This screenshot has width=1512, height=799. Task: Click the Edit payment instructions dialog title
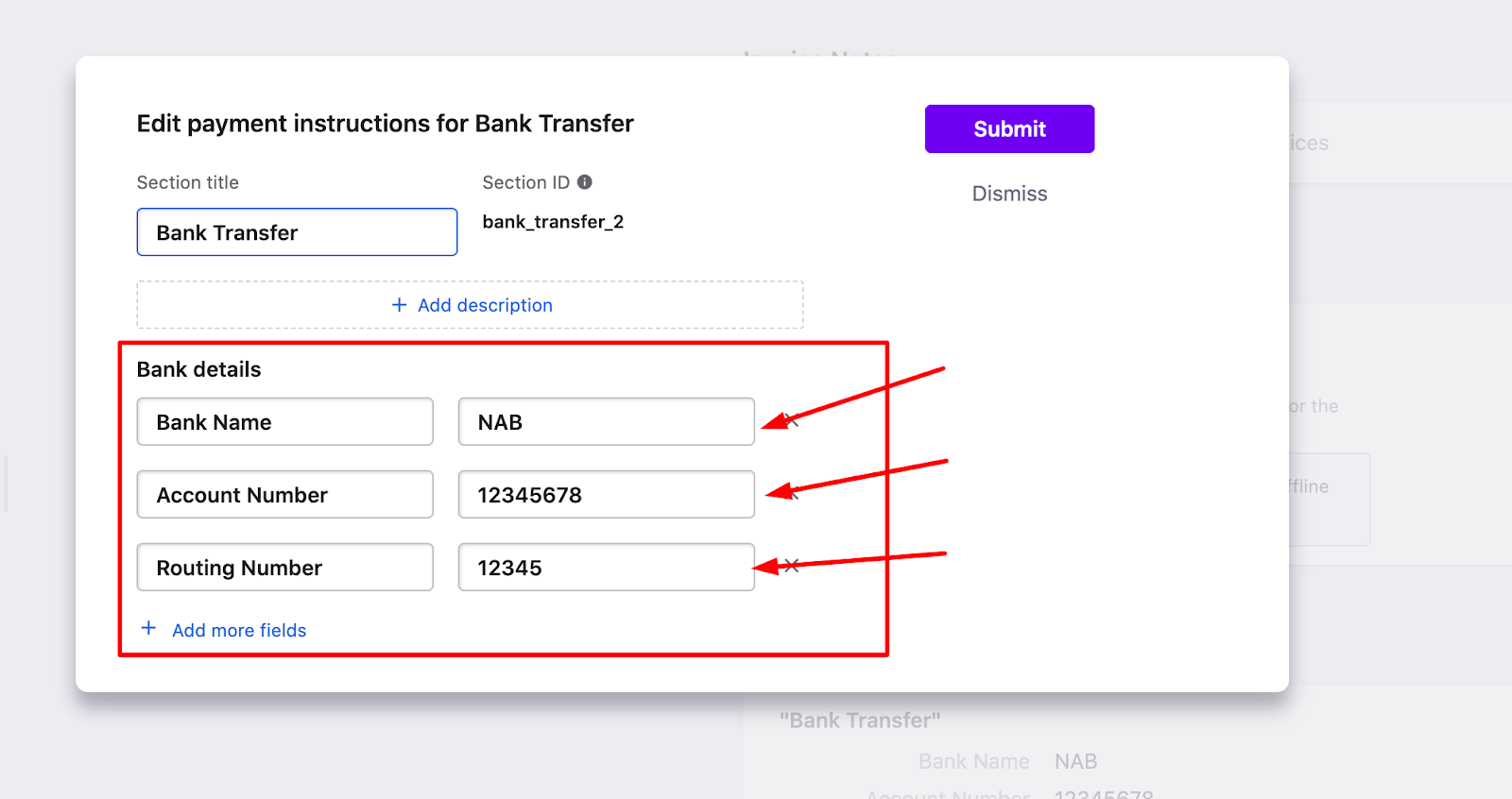[x=385, y=124]
